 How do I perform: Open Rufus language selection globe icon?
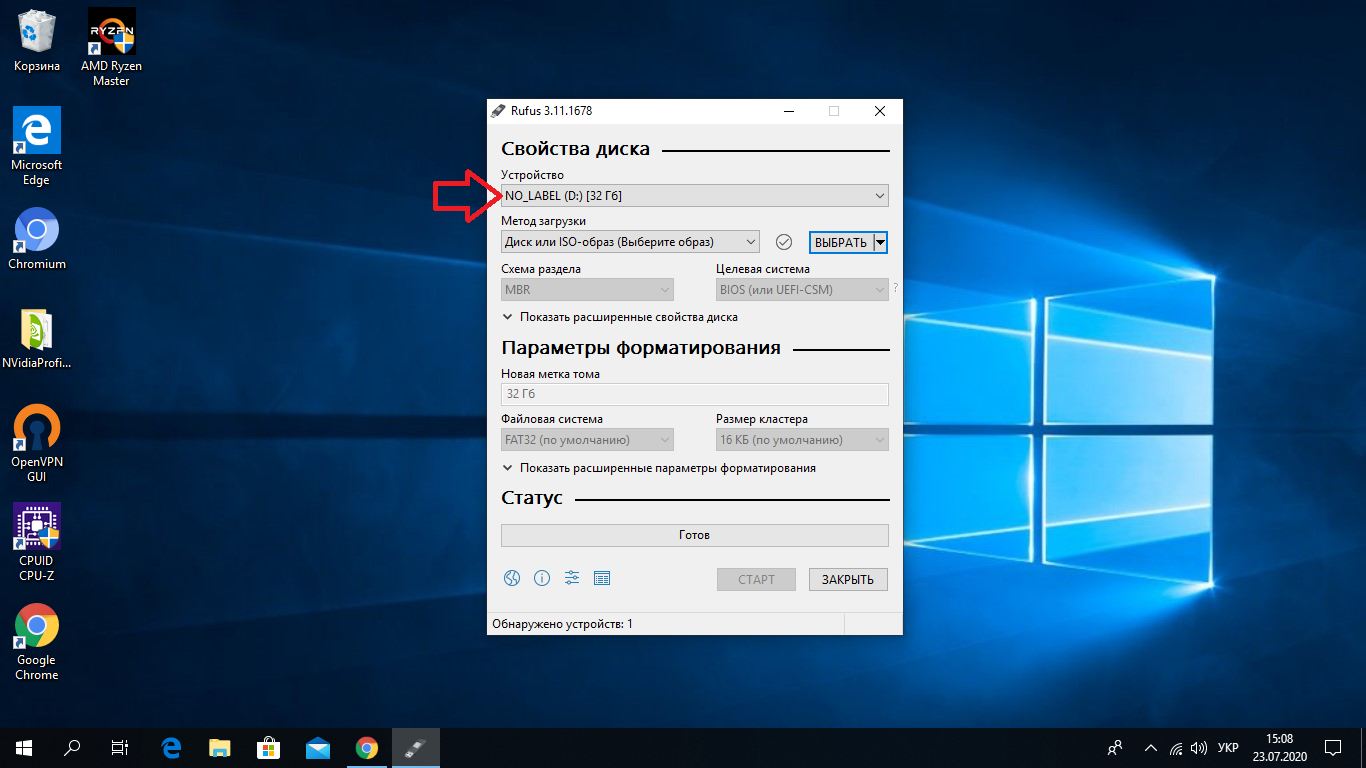tap(512, 578)
